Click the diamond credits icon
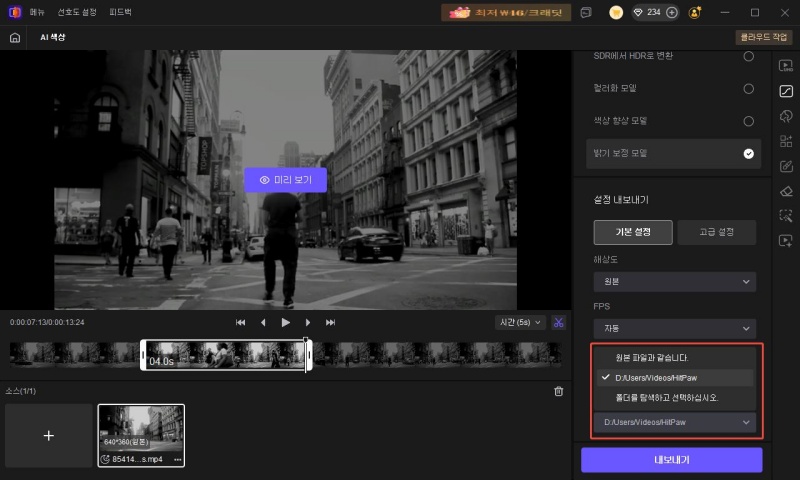 638,12
